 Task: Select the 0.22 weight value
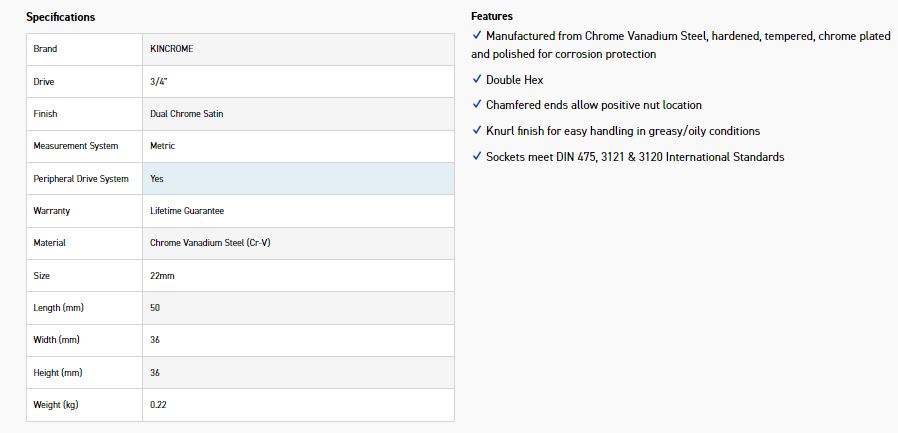coord(158,405)
